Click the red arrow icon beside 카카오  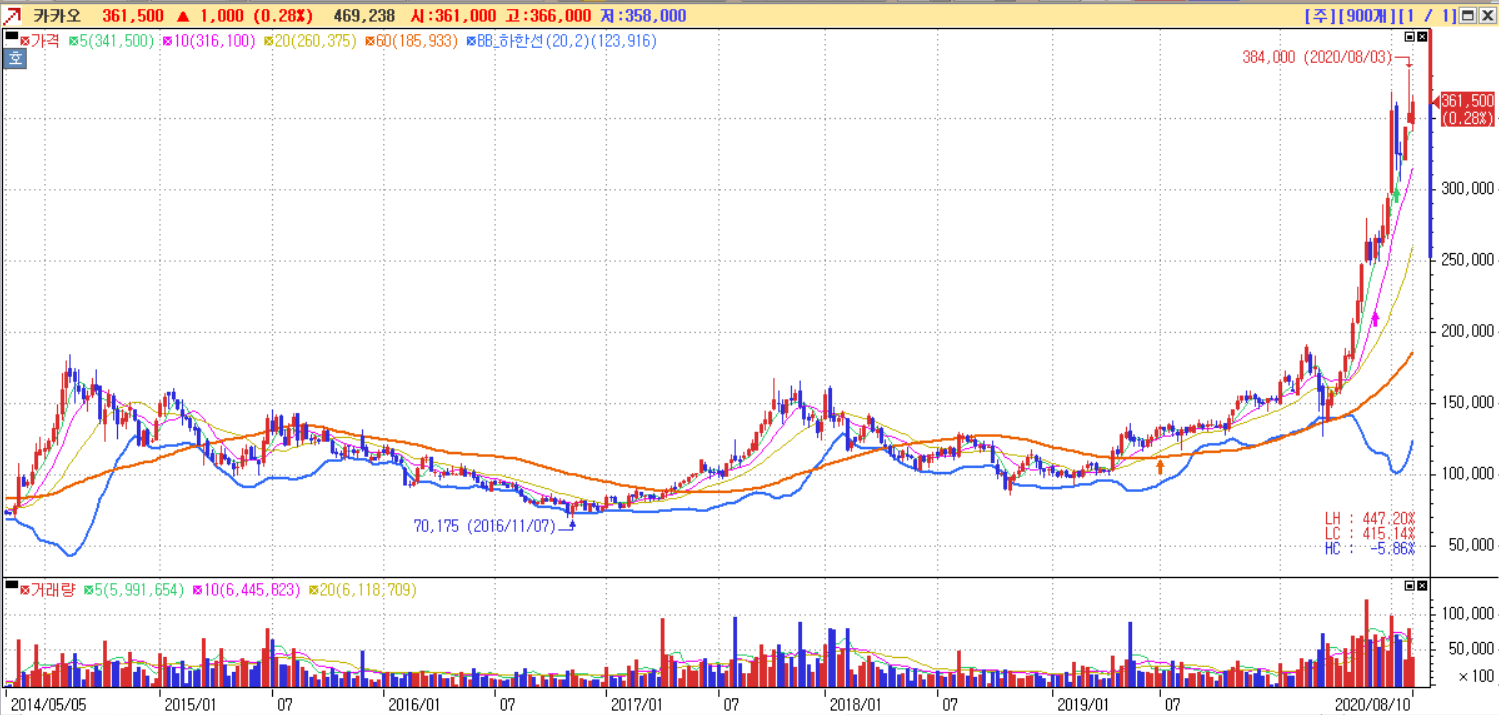coord(14,16)
